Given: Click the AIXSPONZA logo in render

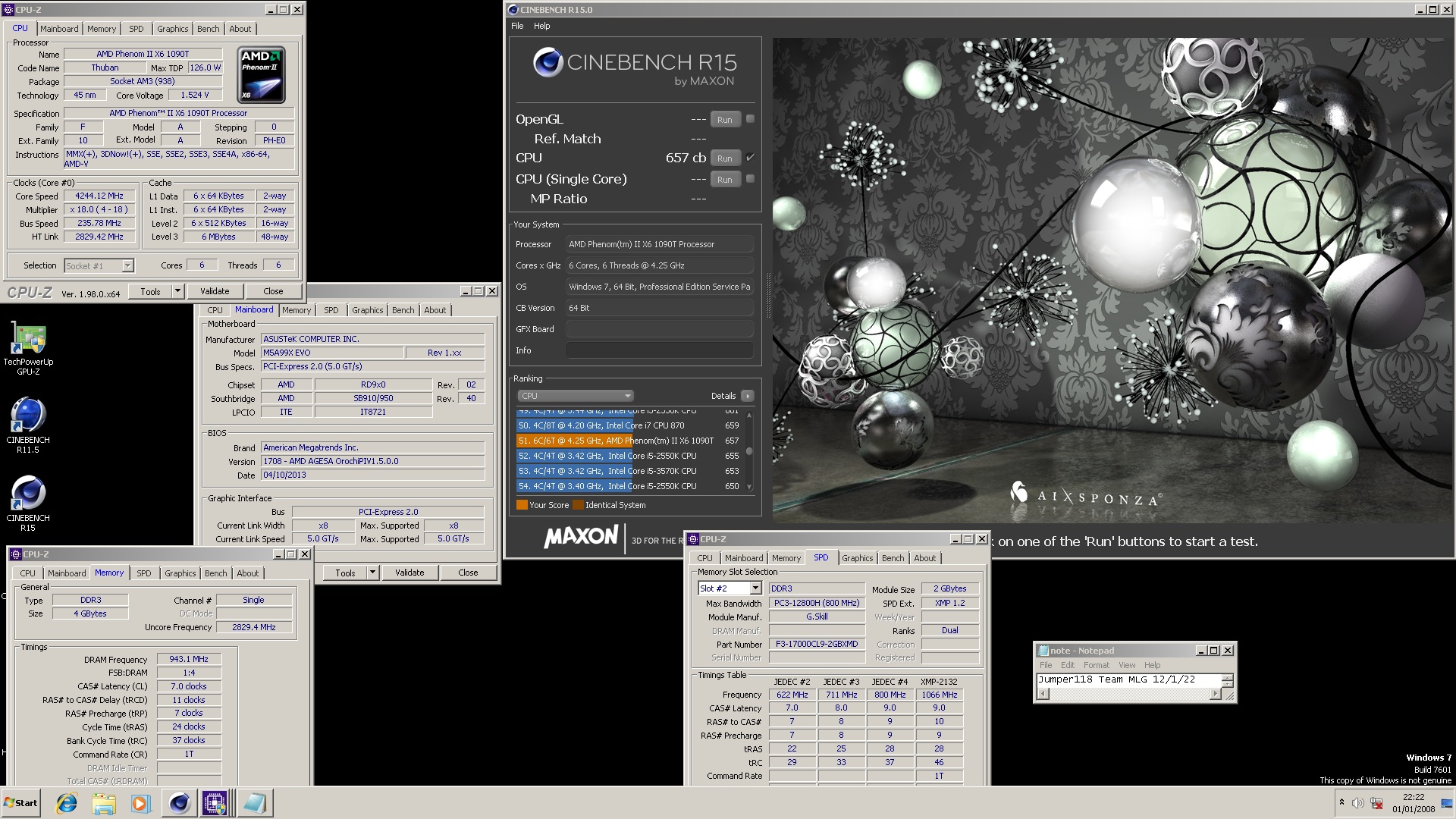Looking at the screenshot, I should pos(1085,496).
